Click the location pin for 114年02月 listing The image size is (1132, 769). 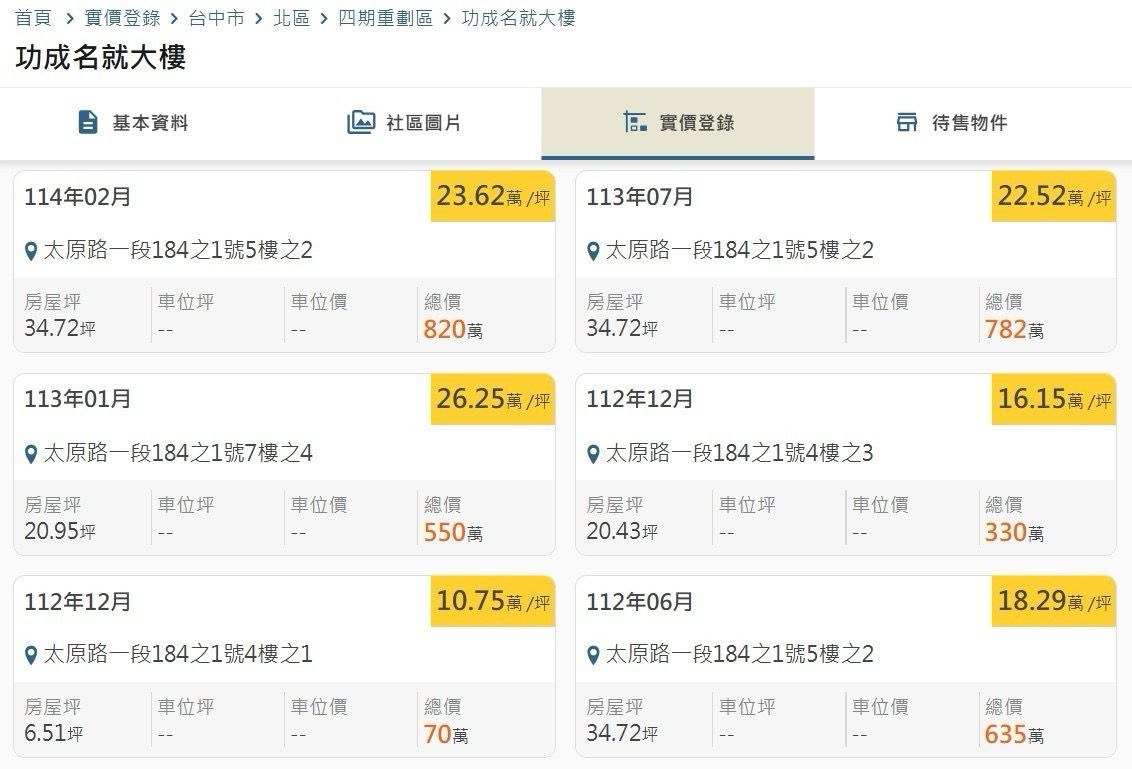[31, 251]
